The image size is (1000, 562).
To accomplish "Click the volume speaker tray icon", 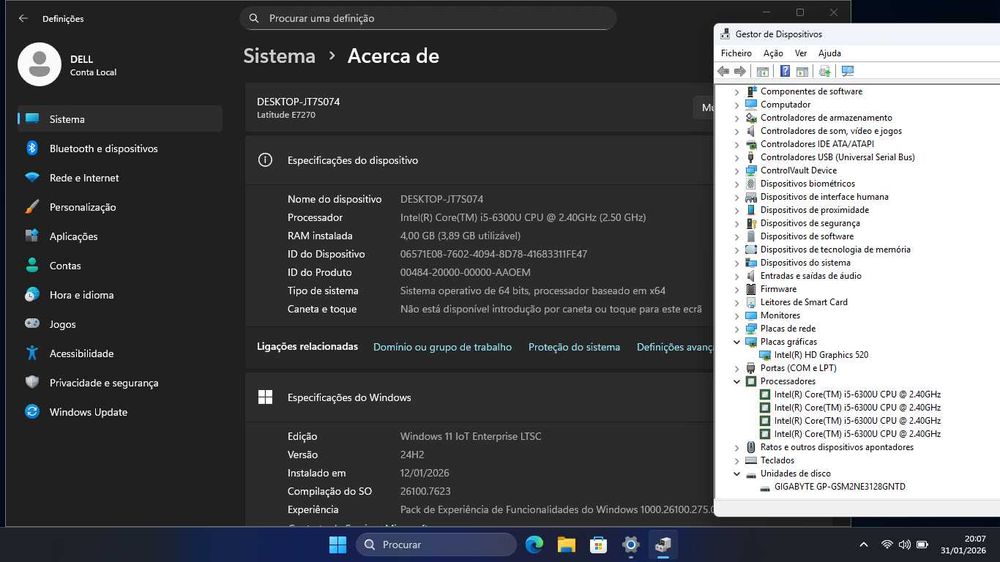I will (x=904, y=545).
